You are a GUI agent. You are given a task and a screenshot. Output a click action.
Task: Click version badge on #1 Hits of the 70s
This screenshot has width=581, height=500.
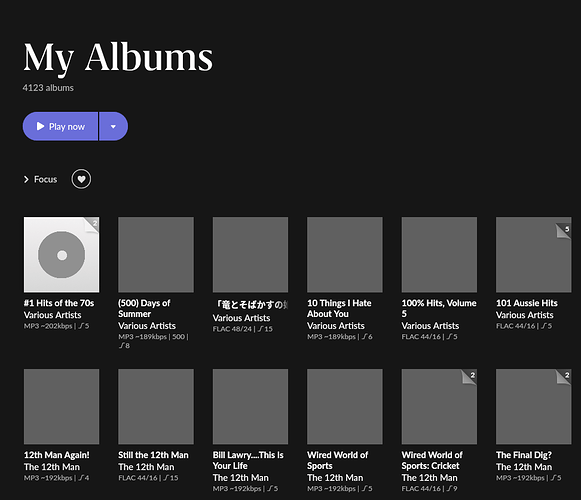92,225
